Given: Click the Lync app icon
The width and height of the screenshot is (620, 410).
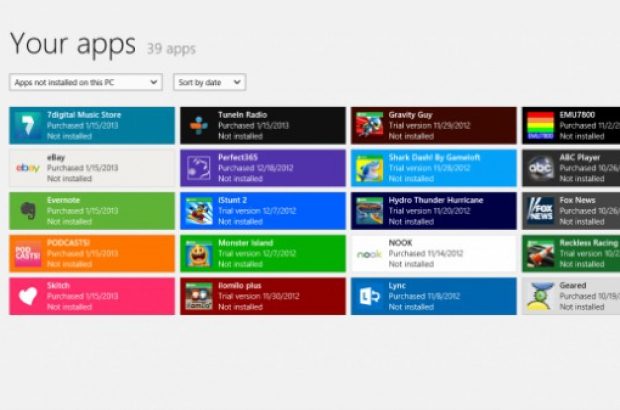Looking at the screenshot, I should [x=370, y=296].
